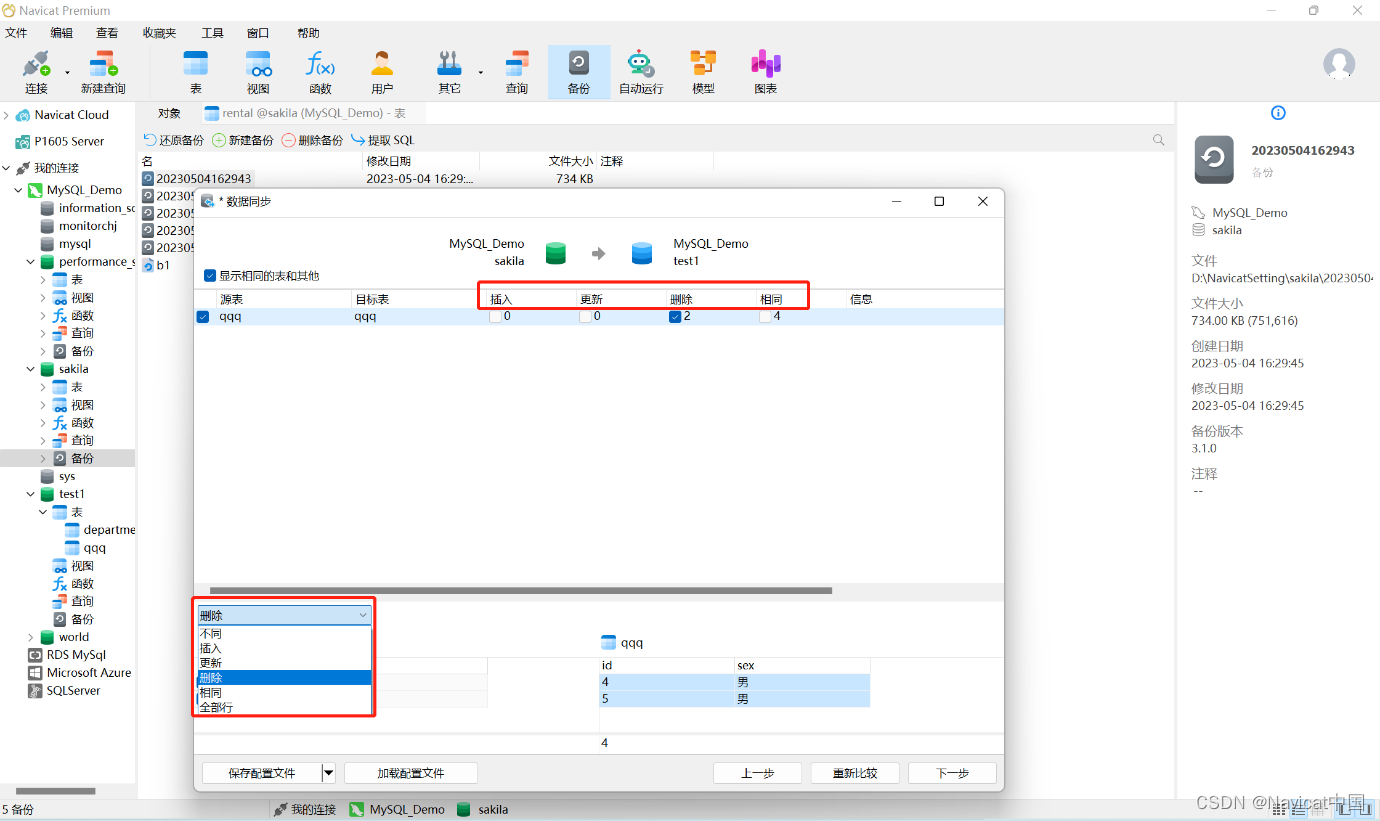1380x821 pixels.
Task: Open the User (用户) toolbar icon
Action: [382, 73]
